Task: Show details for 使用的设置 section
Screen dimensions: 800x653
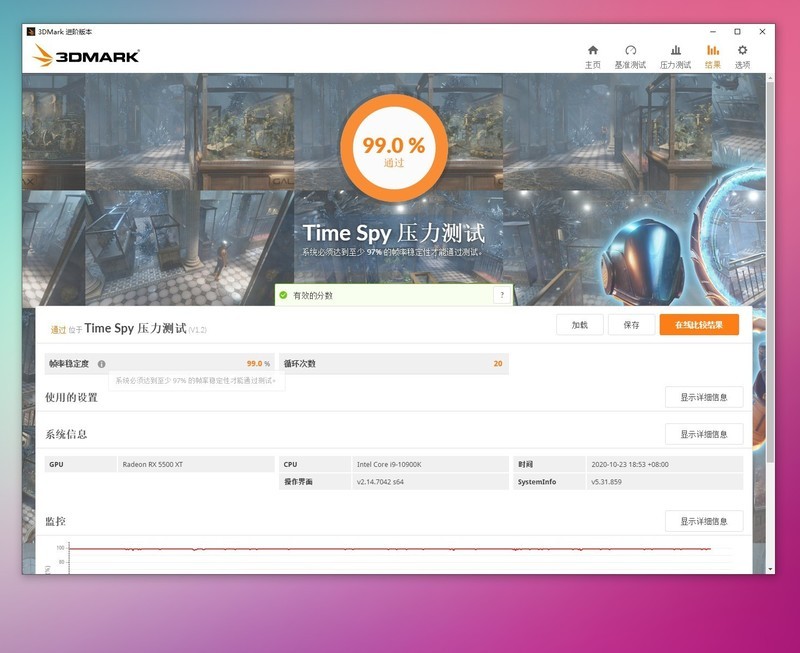Action: click(x=704, y=397)
